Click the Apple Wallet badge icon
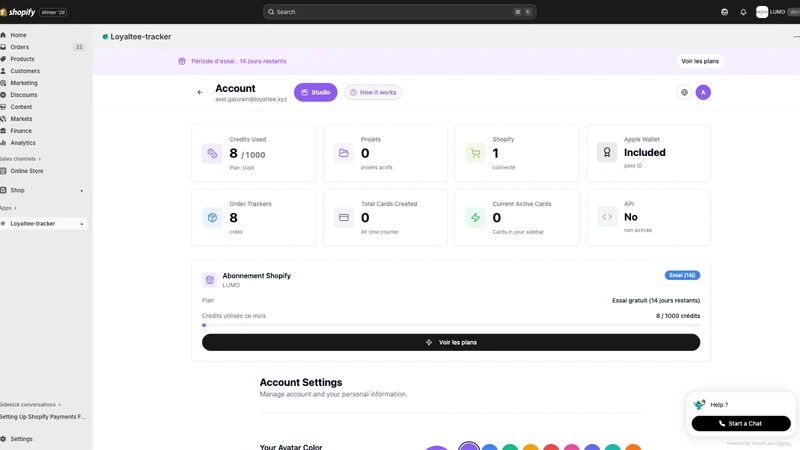 click(x=607, y=153)
